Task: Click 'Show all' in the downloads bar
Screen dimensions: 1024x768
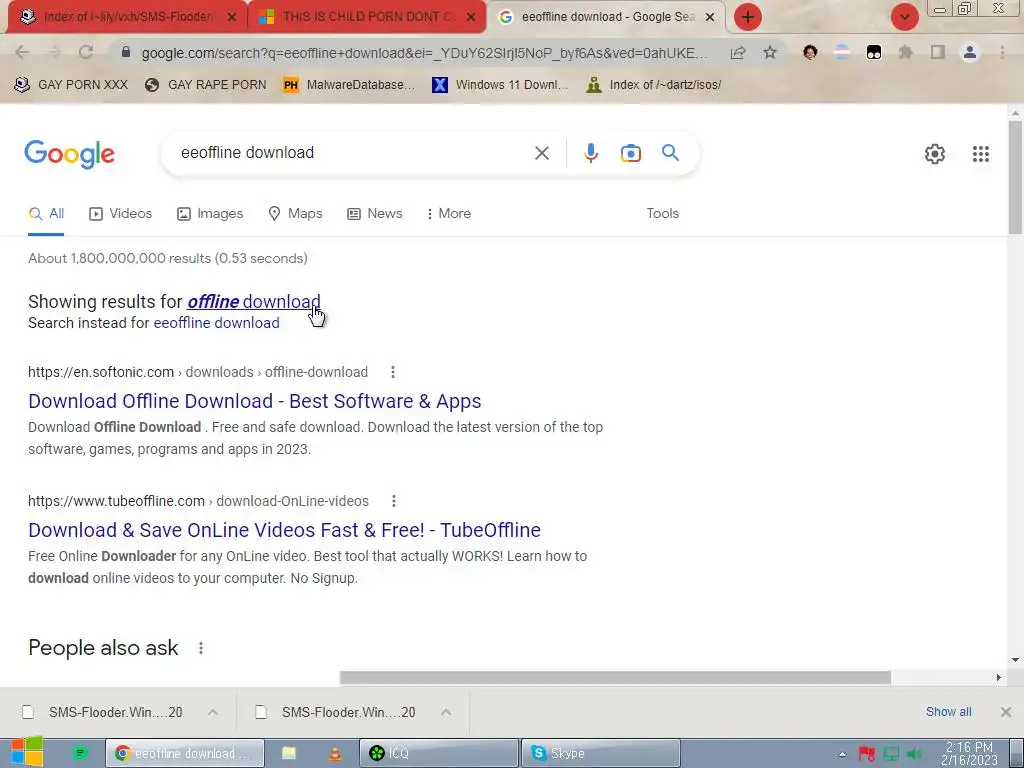Action: [948, 712]
